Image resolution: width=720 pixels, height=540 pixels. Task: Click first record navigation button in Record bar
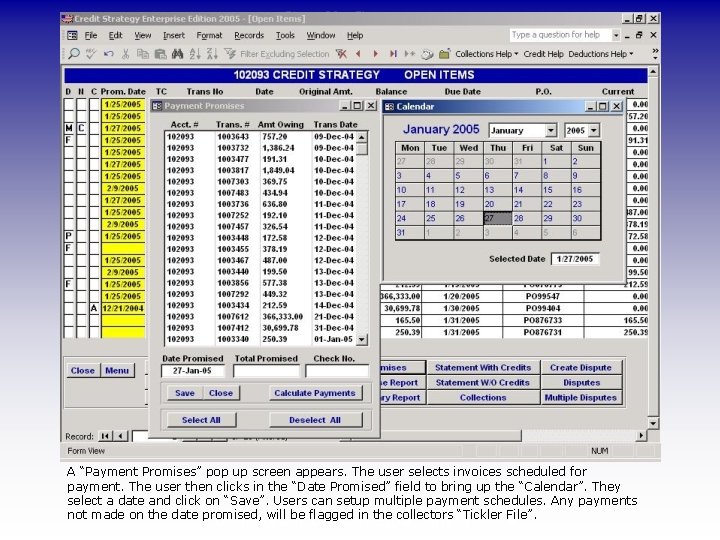[x=106, y=436]
